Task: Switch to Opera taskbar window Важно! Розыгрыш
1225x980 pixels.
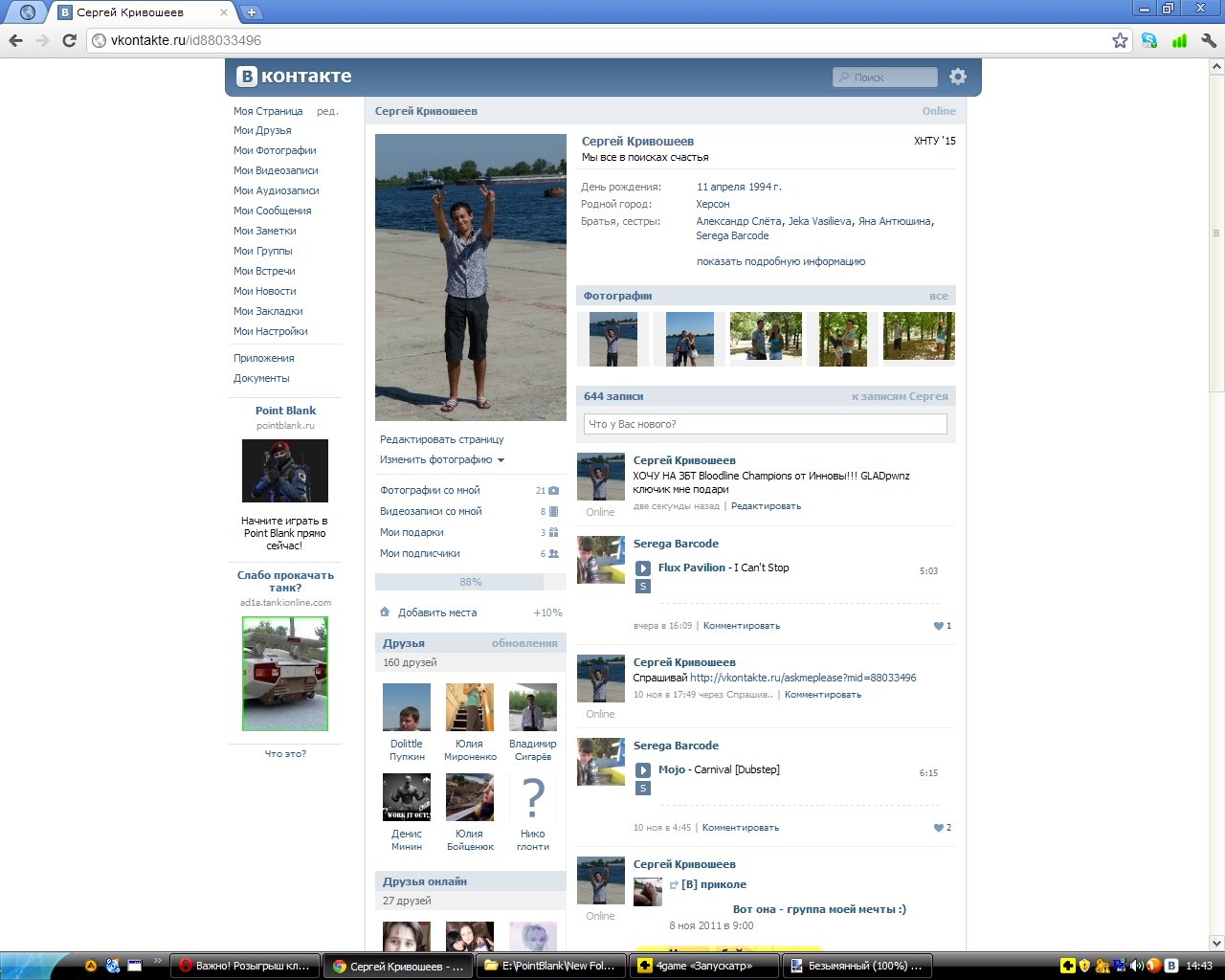Action: click(245, 966)
